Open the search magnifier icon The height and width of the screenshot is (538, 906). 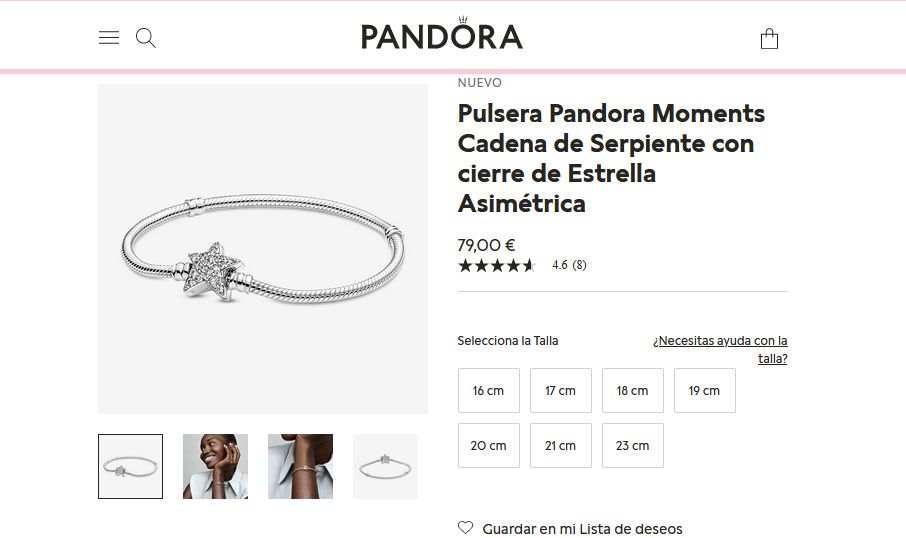pyautogui.click(x=146, y=39)
